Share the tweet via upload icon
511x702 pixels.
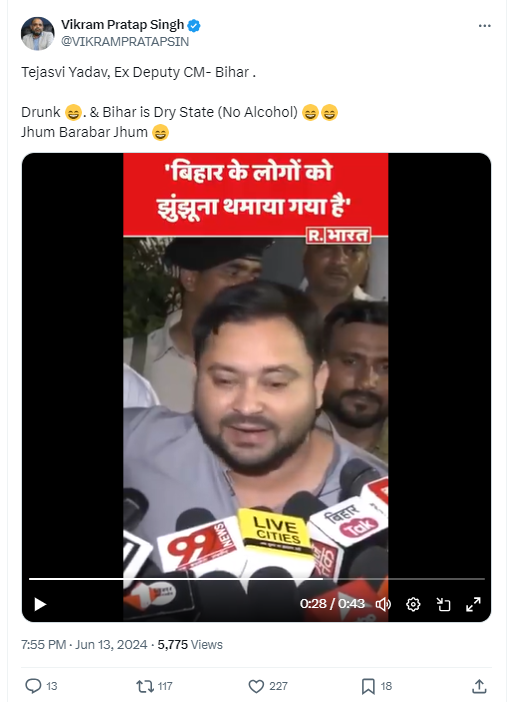[x=479, y=685]
